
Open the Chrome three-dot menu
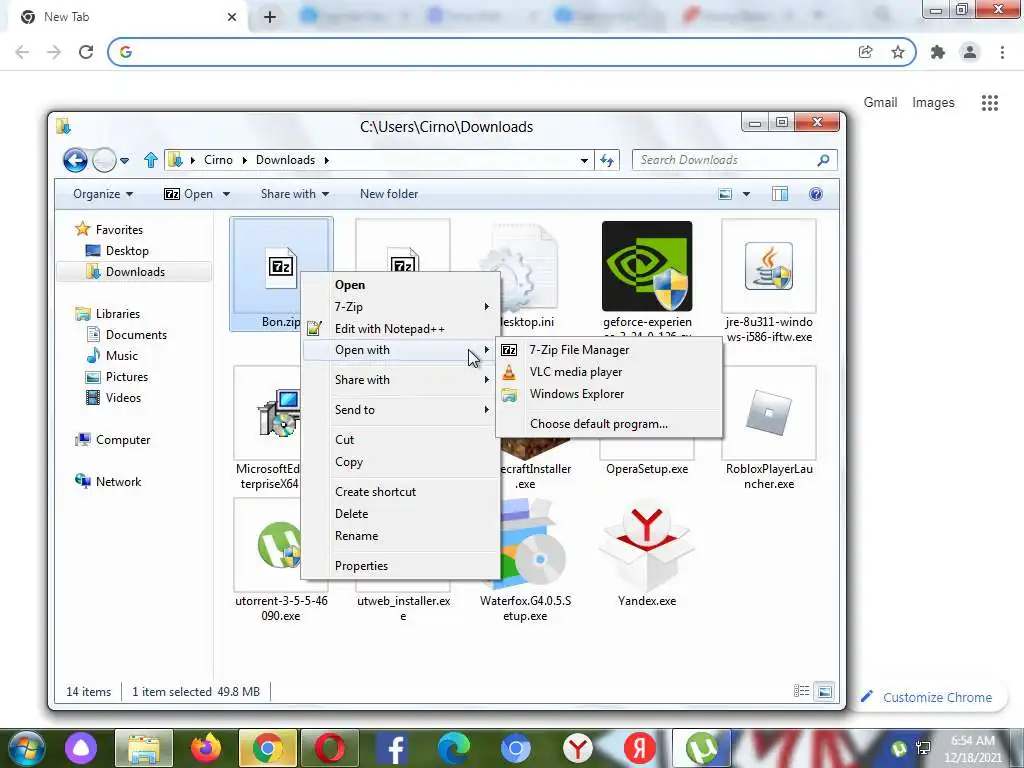click(1002, 52)
